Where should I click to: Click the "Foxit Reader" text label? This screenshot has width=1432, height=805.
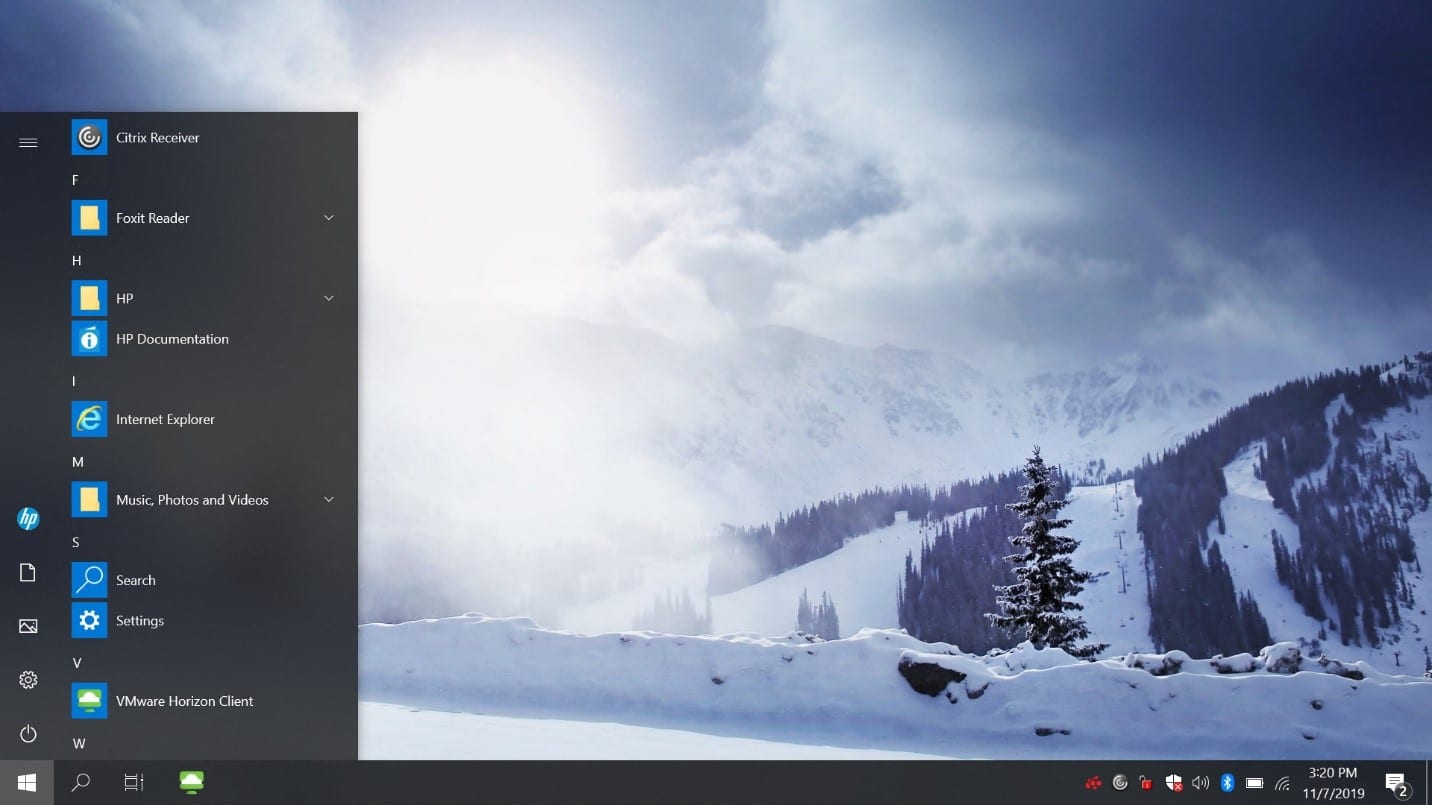point(152,218)
